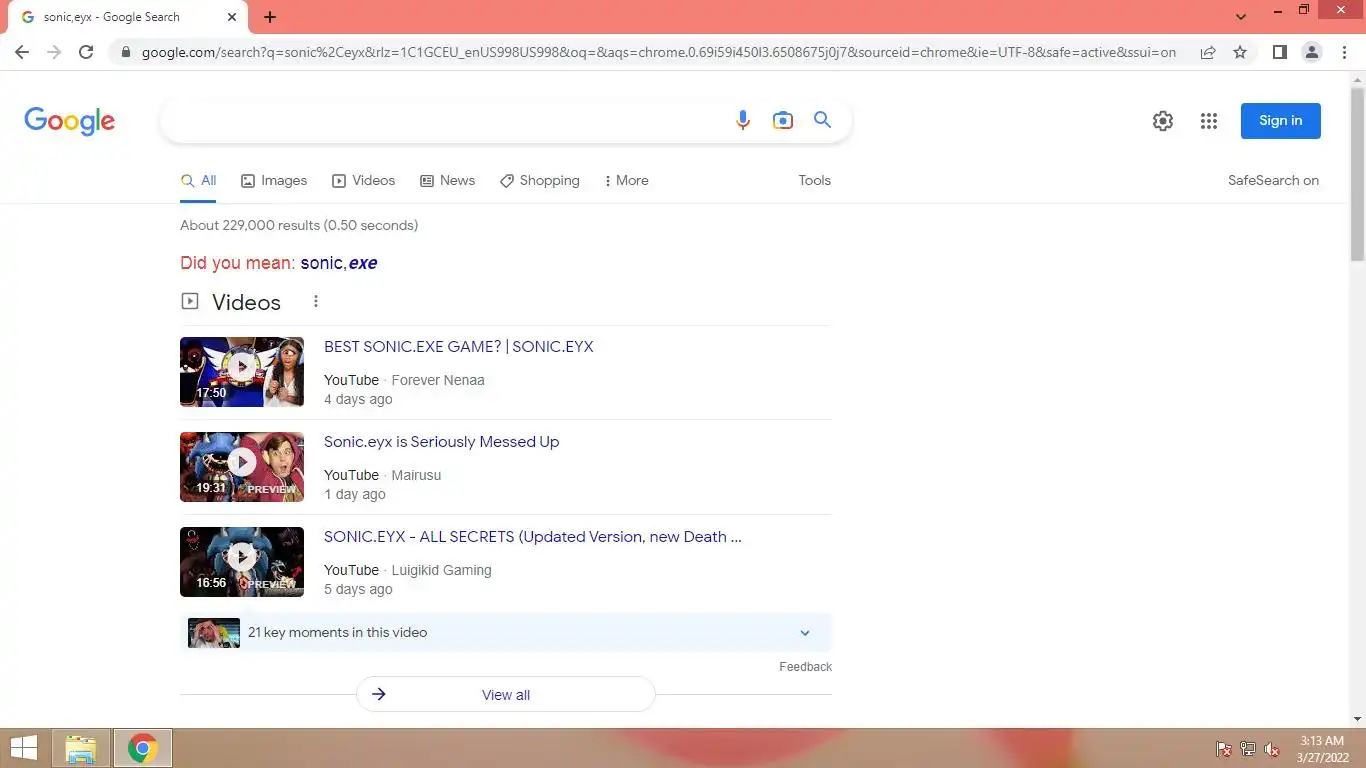Close the sonic,eyx Google Search tab

pyautogui.click(x=232, y=17)
